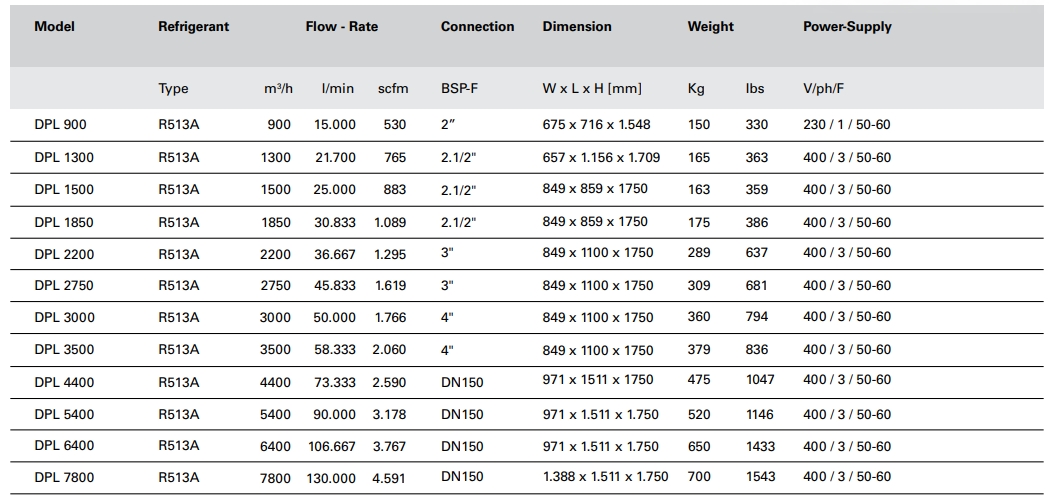The height and width of the screenshot is (500, 1049).
Task: Click the Model column header
Action: (x=54, y=27)
